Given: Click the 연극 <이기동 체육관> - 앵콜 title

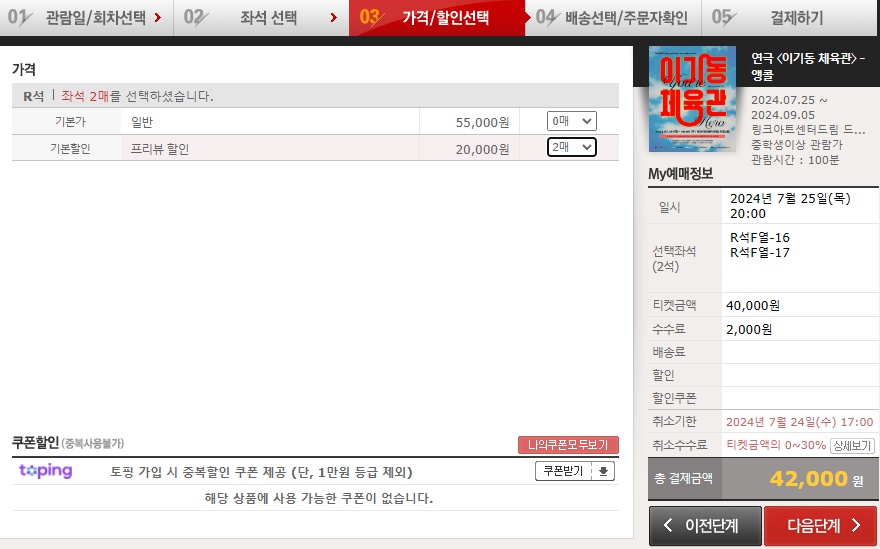Looking at the screenshot, I should [x=808, y=66].
